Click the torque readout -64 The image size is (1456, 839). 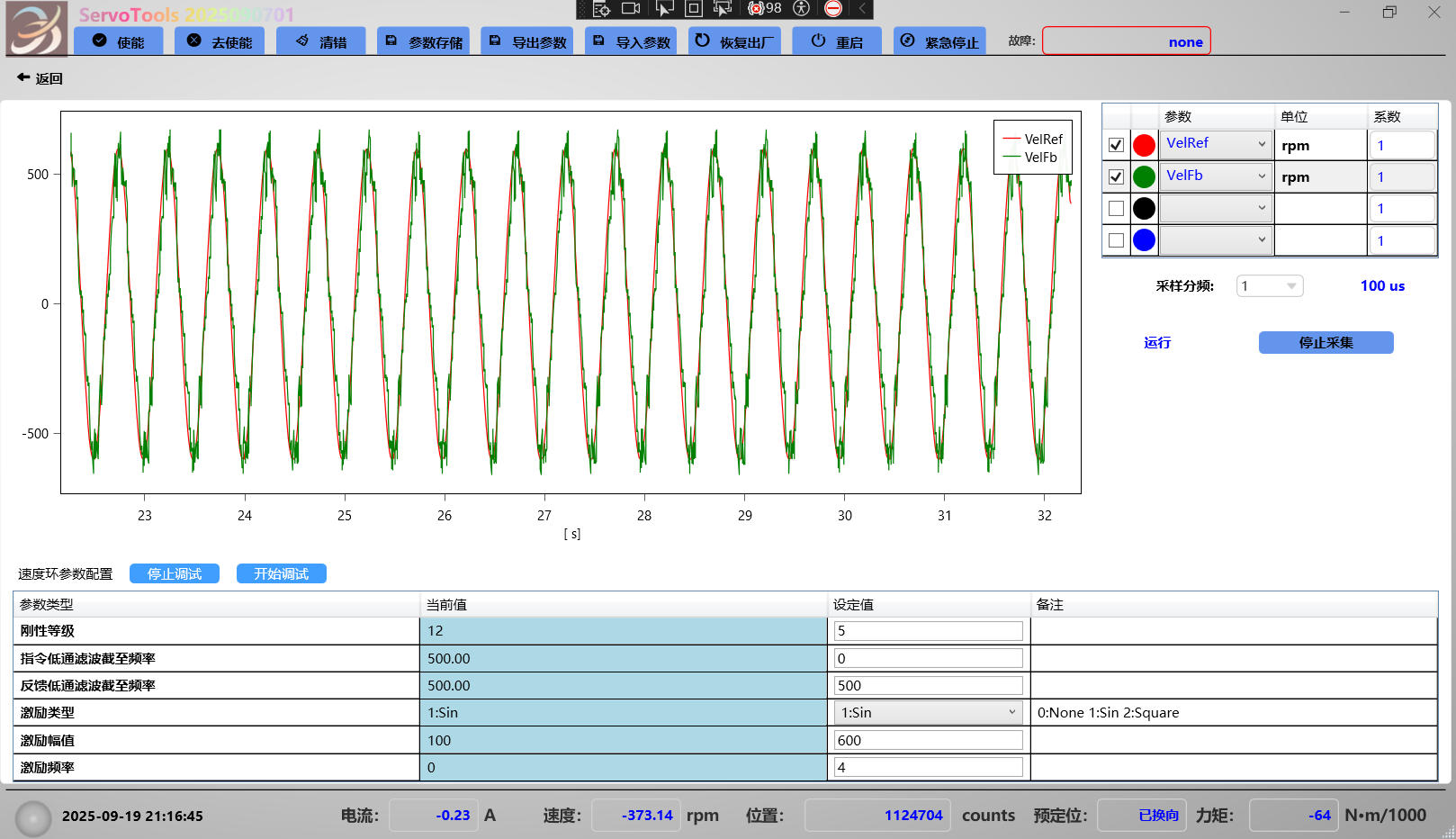1293,815
